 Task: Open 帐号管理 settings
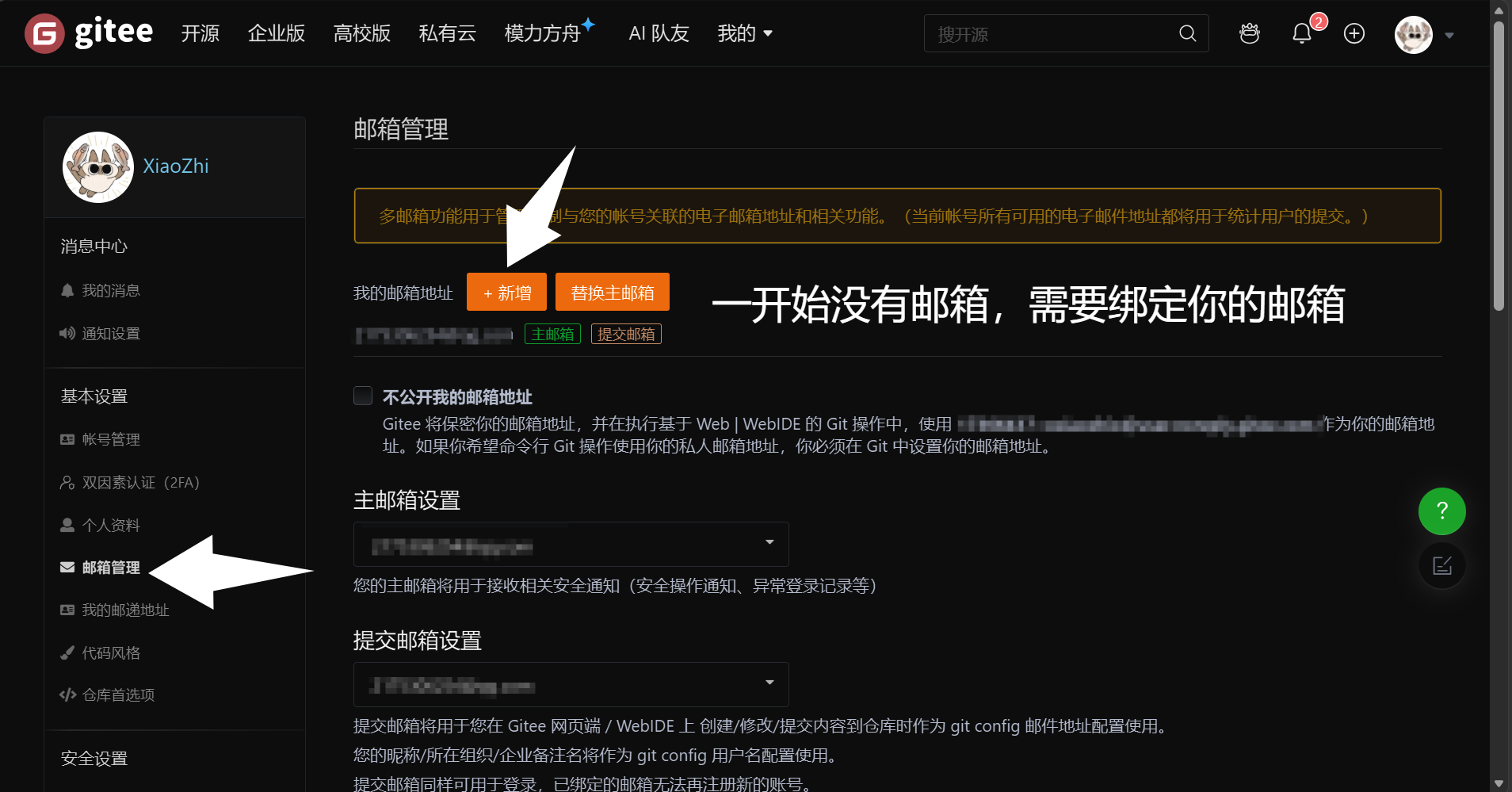tap(111, 439)
